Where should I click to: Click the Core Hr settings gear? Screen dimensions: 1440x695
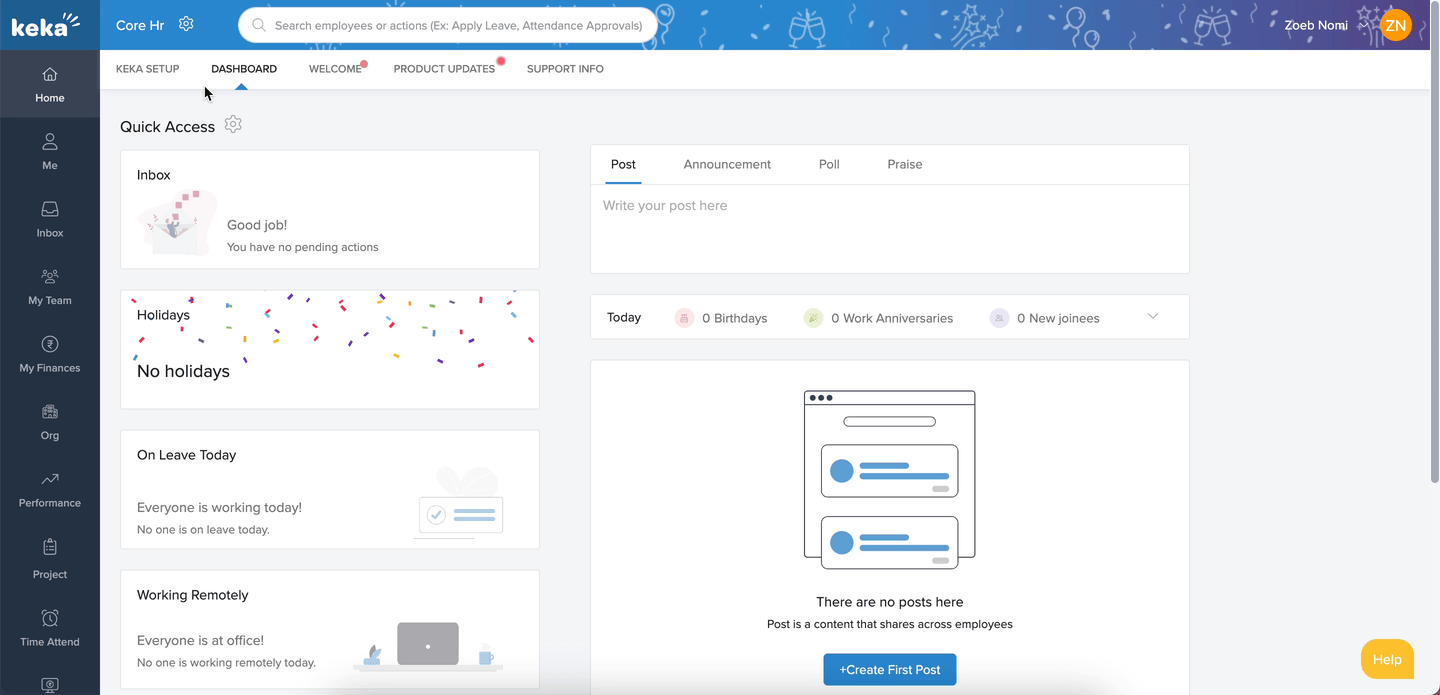coord(186,24)
